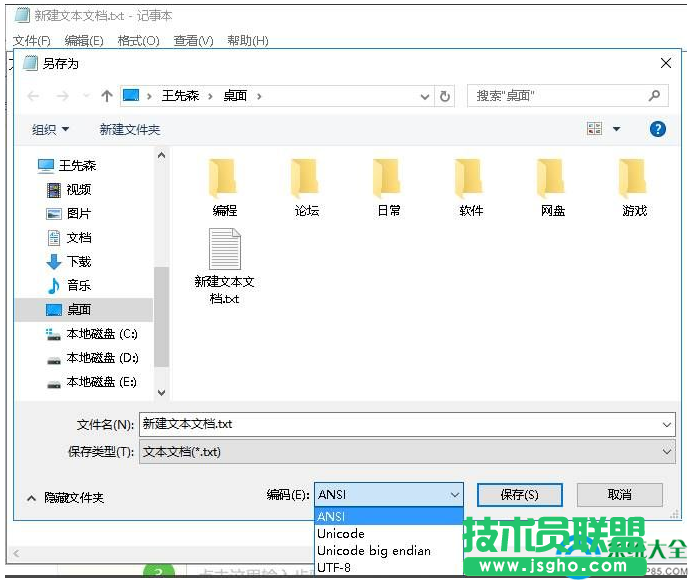Choose ANSI encoding from the list

(389, 516)
